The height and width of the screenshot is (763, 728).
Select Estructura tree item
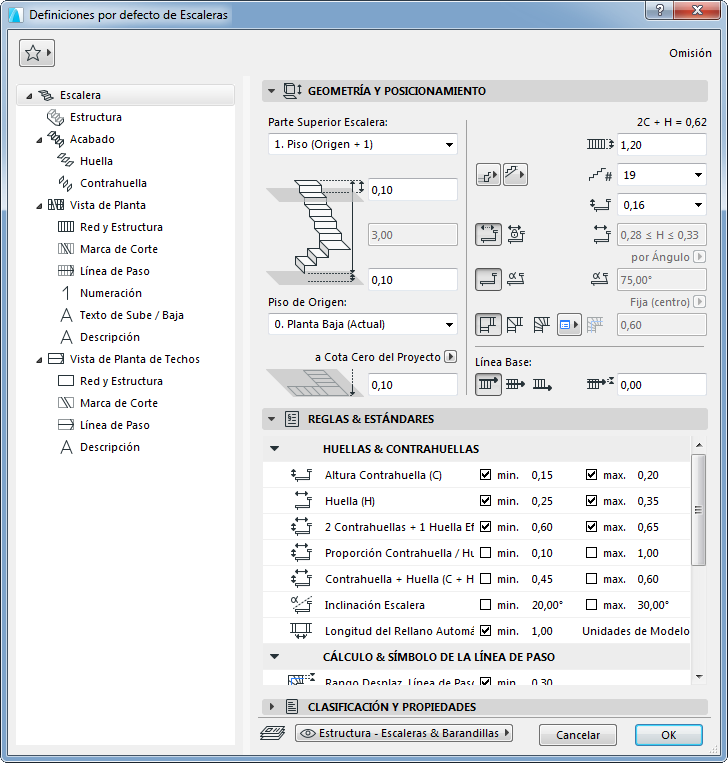coord(96,117)
